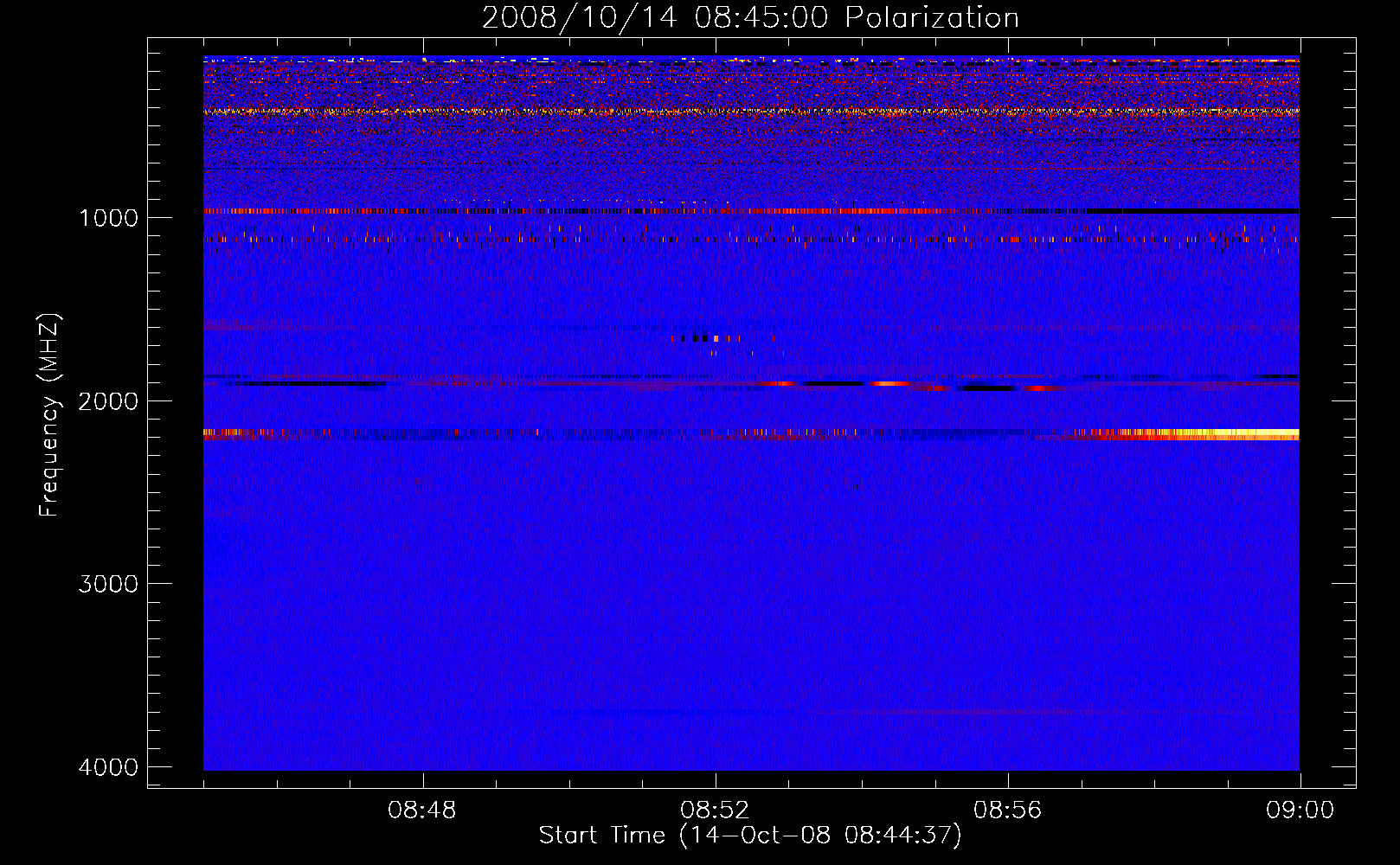This screenshot has width=1400, height=865.
Task: Click the 2000 frequency tick label
Action: click(x=108, y=401)
